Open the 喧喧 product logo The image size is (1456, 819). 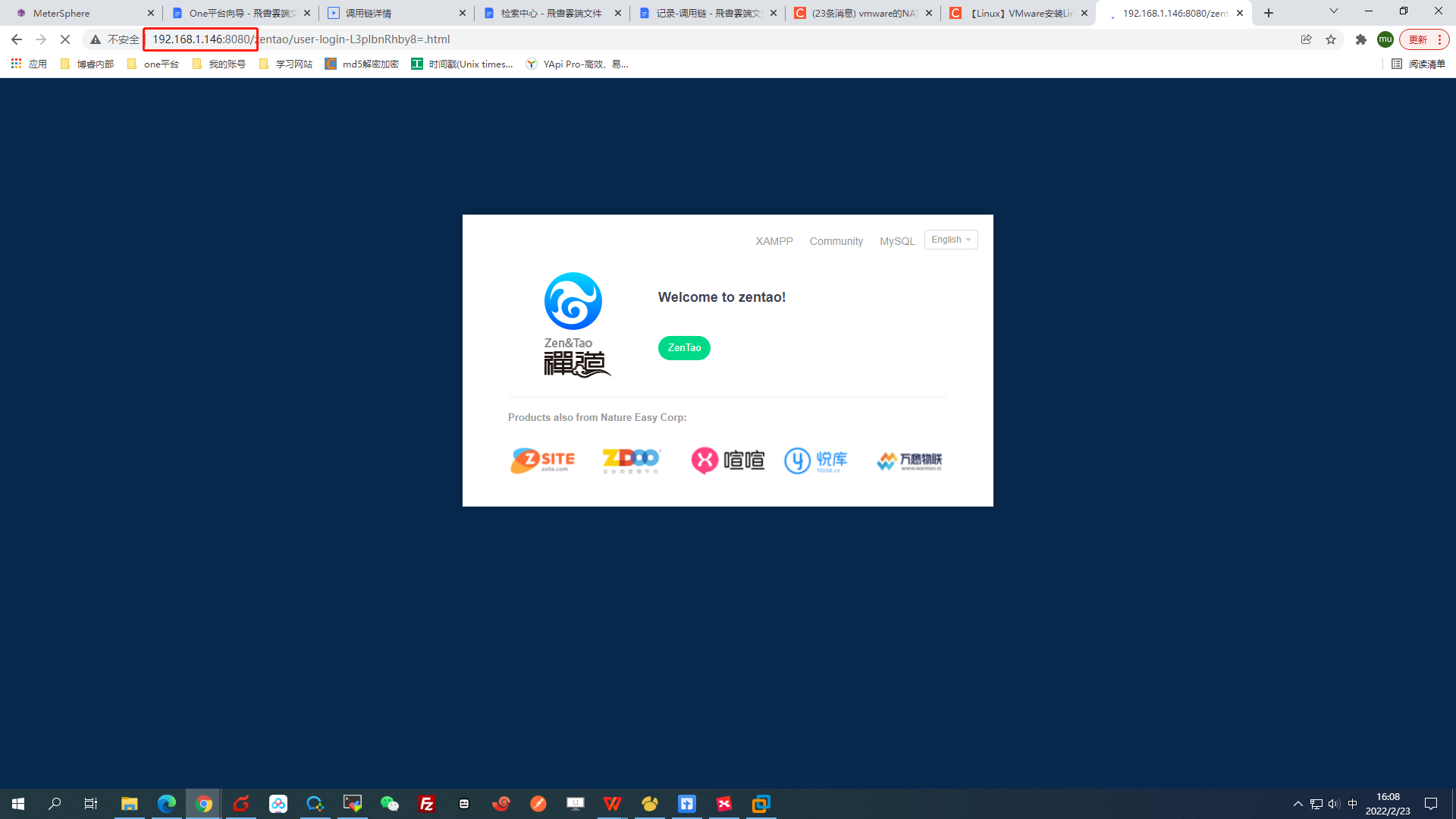pos(728,460)
